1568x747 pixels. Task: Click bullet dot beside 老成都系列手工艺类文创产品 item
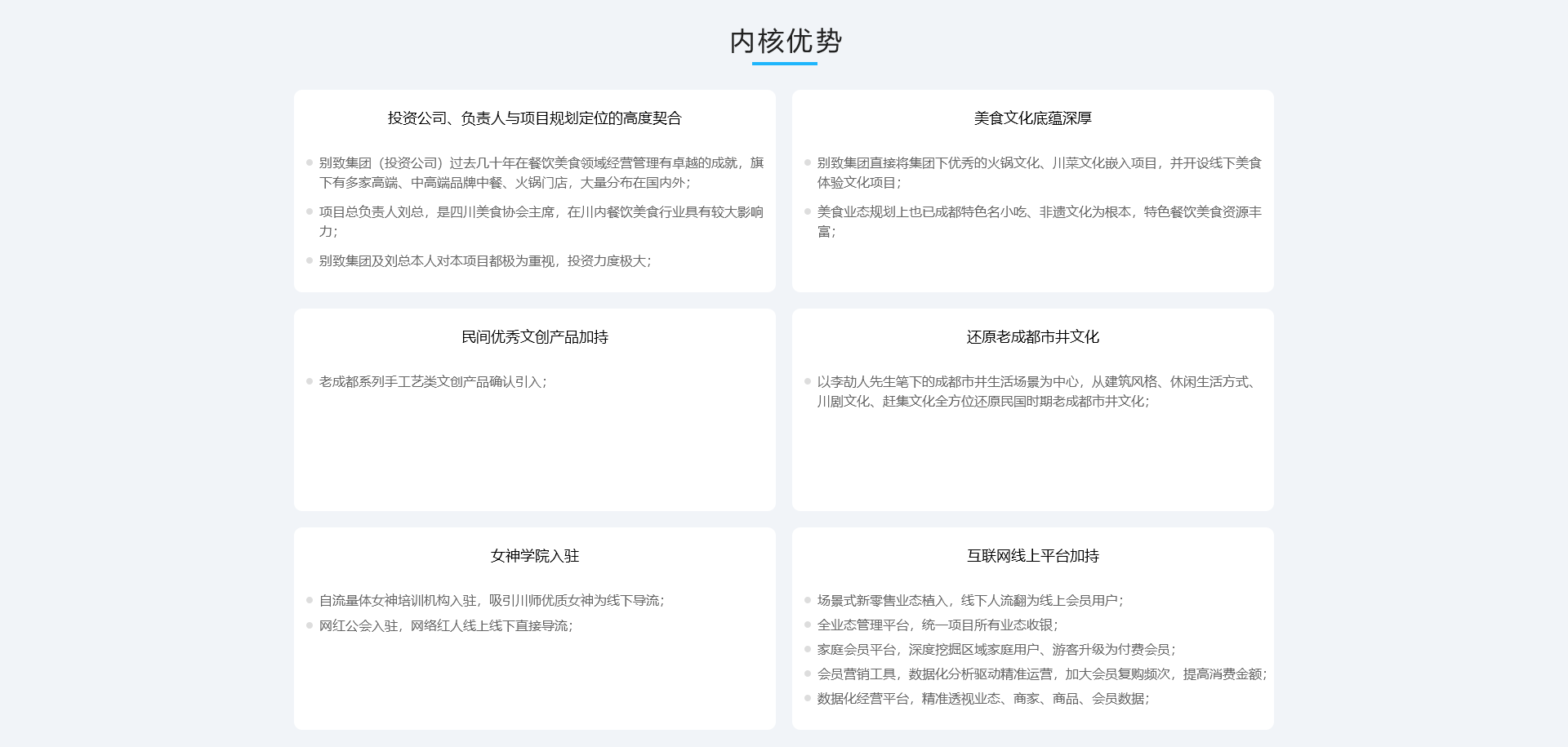[310, 381]
